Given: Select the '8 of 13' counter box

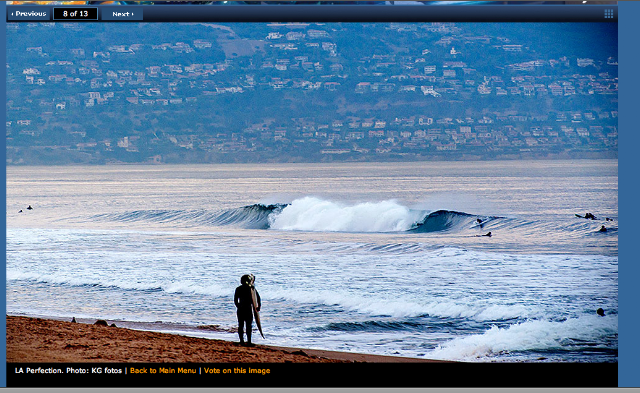Looking at the screenshot, I should pos(76,14).
